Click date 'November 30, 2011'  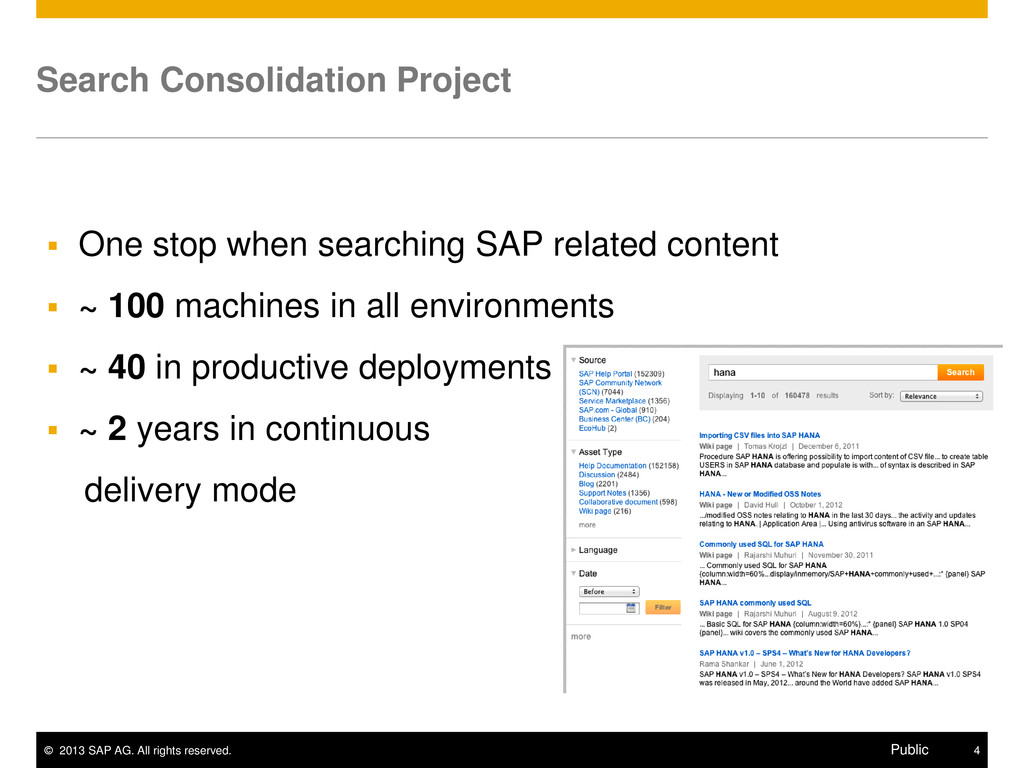click(x=840, y=555)
